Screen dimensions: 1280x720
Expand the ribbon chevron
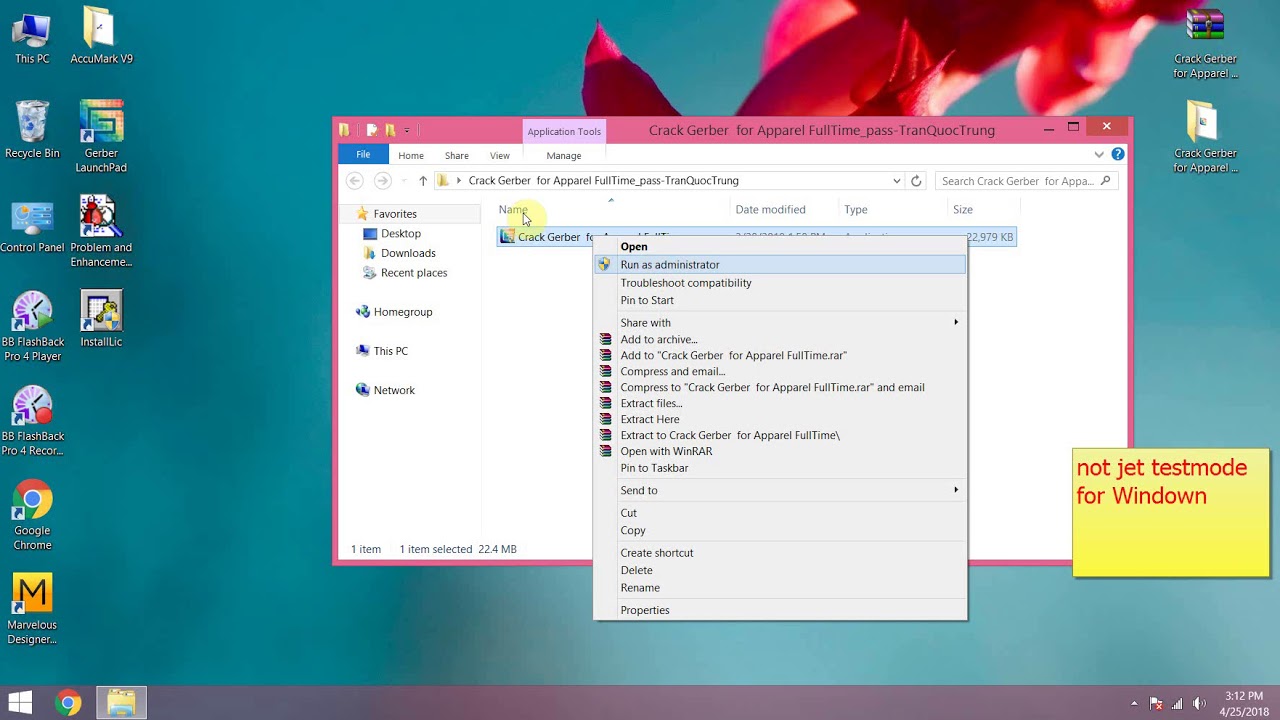click(1099, 154)
